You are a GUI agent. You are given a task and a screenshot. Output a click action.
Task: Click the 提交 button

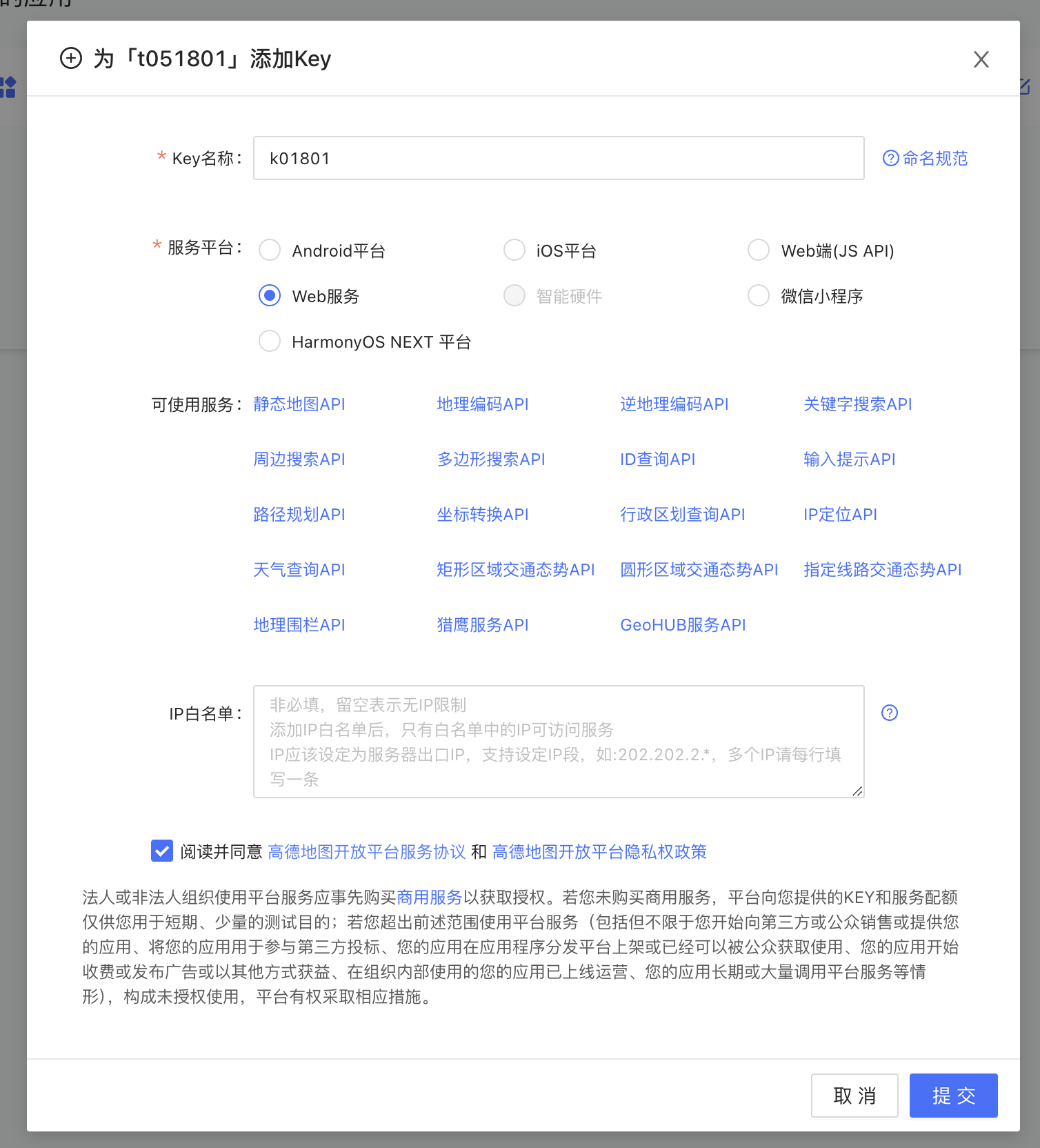[x=954, y=1096]
